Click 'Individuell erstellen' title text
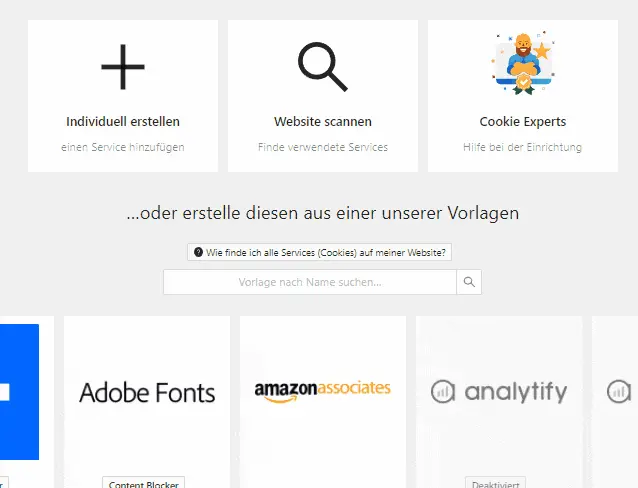The image size is (638, 488). point(123,122)
